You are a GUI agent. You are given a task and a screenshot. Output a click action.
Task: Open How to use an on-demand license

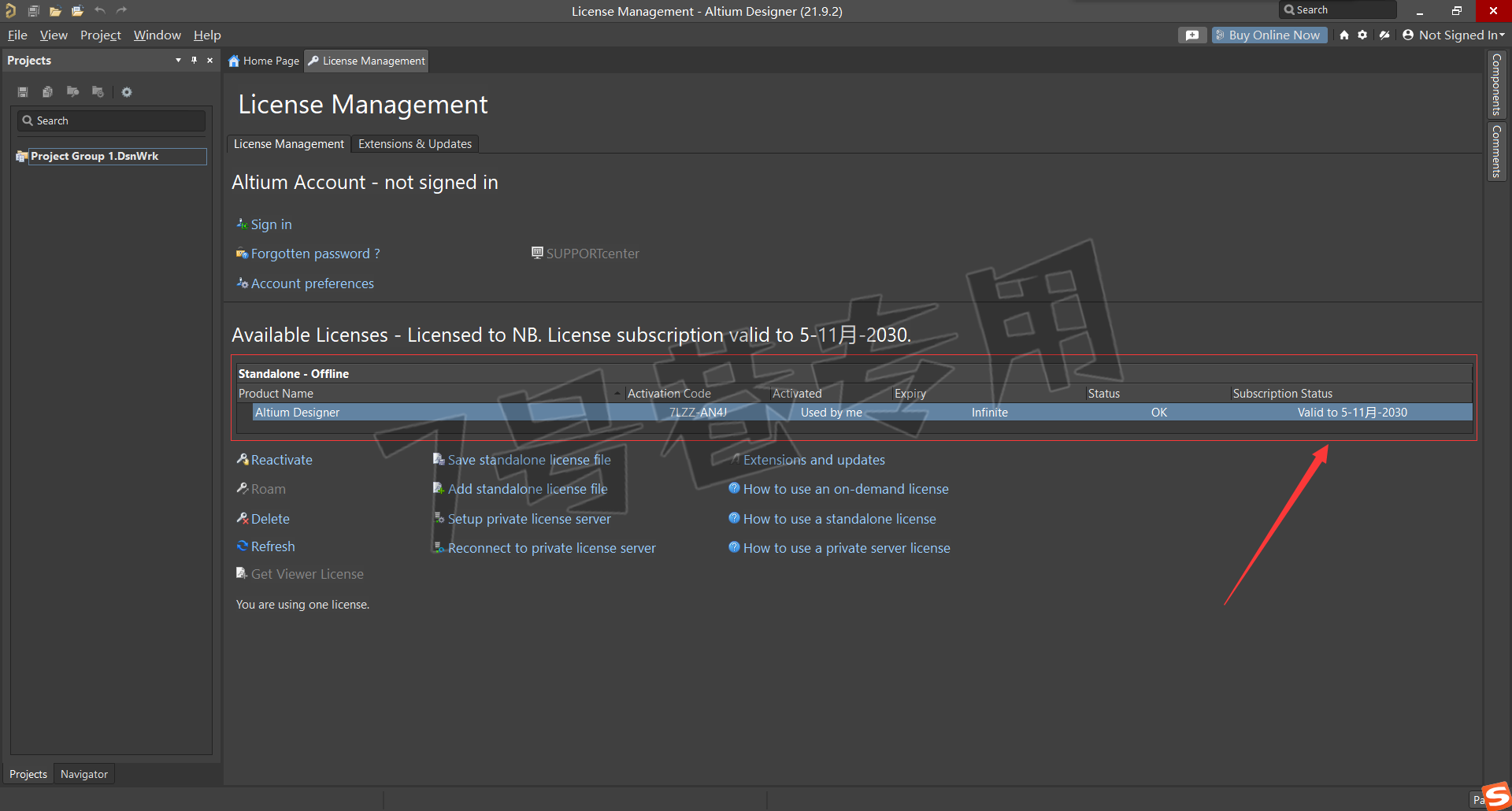[x=839, y=489]
